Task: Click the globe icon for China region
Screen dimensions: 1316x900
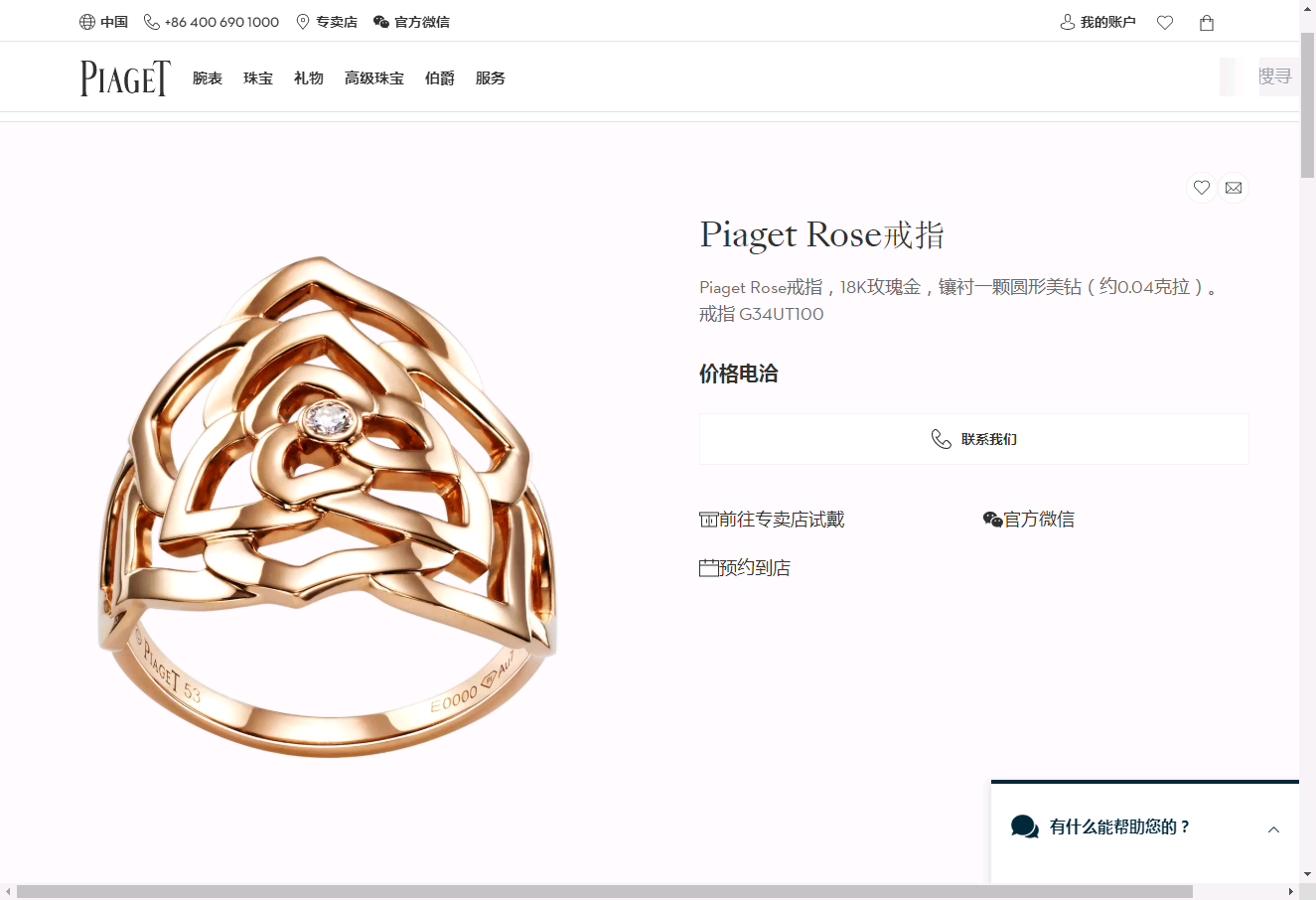Action: (87, 22)
